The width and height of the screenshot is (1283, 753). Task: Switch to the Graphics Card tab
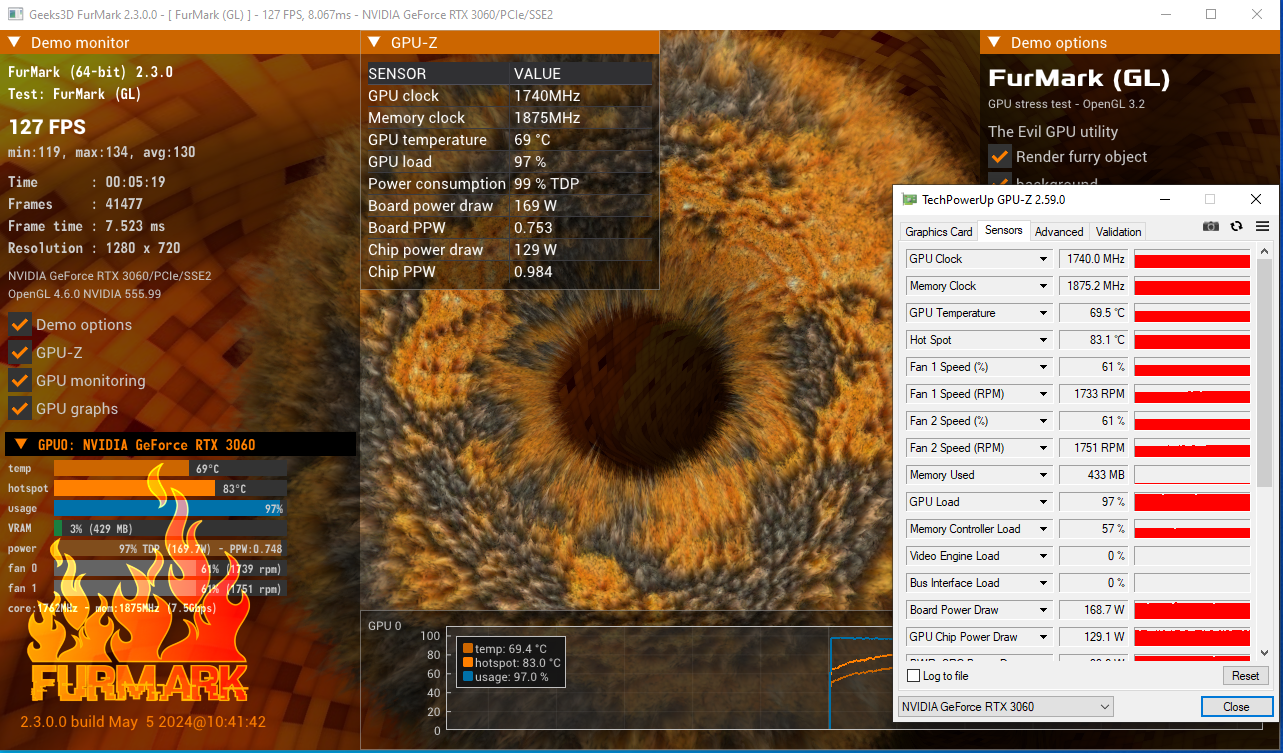pos(938,231)
